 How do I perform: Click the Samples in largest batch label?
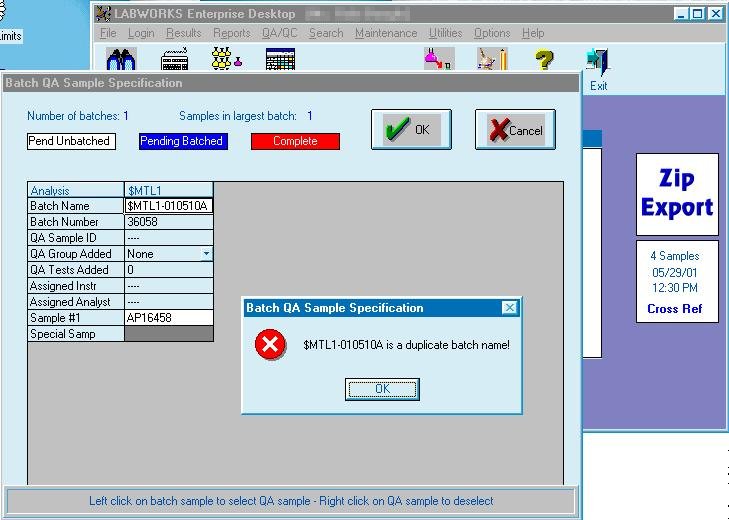(238, 116)
